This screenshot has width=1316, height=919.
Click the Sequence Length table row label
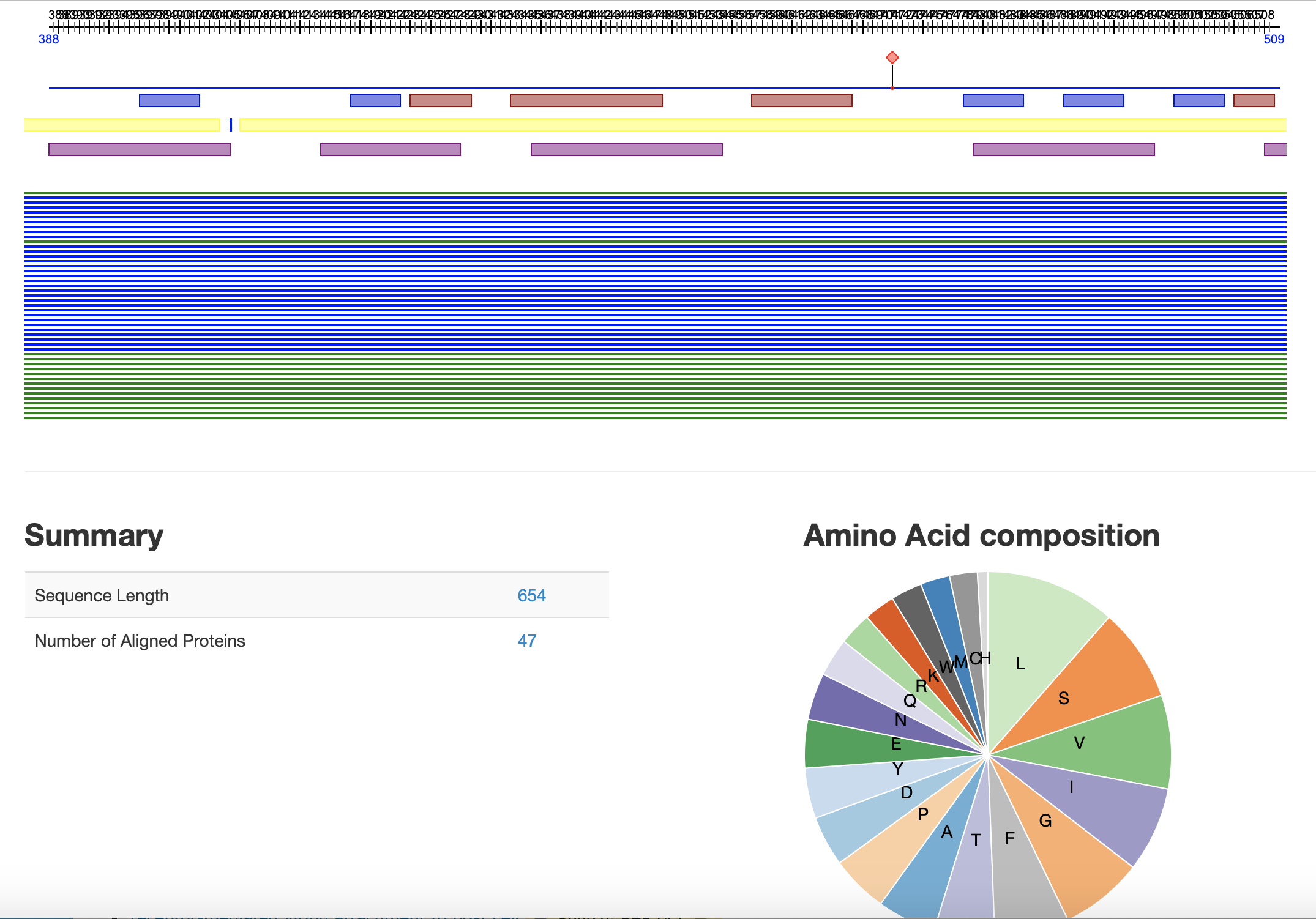click(102, 595)
